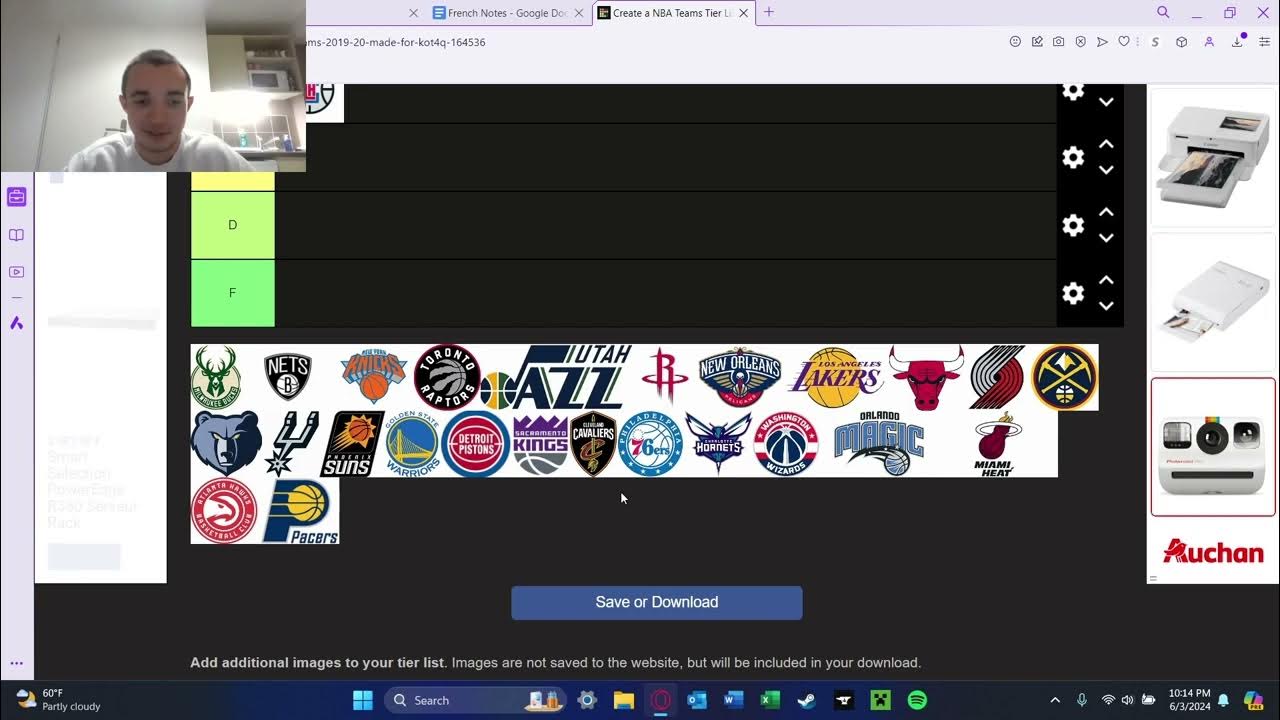Move the F tier row down
Viewport: 1280px width, 720px height.
[1106, 306]
